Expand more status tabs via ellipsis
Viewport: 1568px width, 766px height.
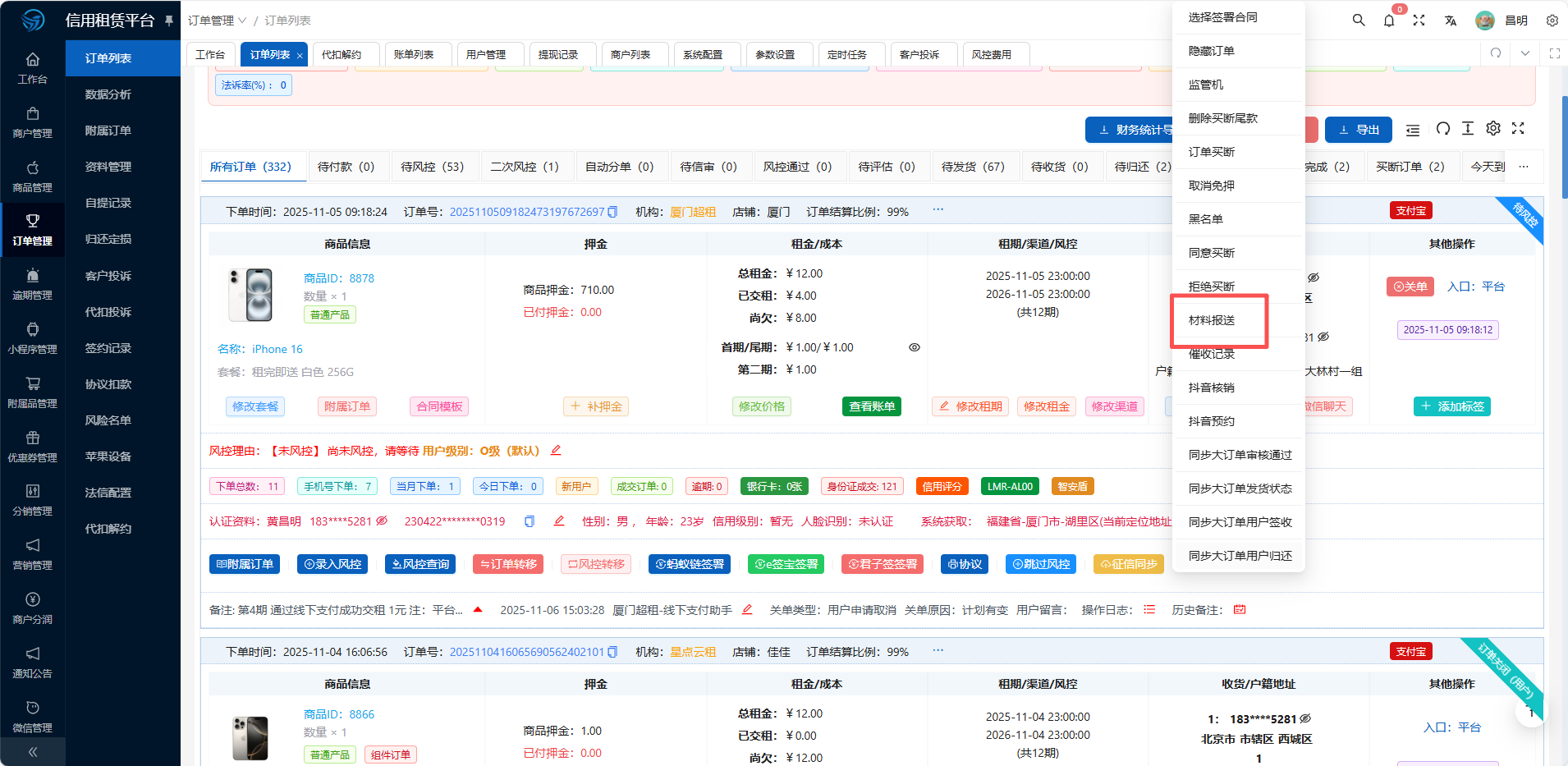tap(1524, 167)
